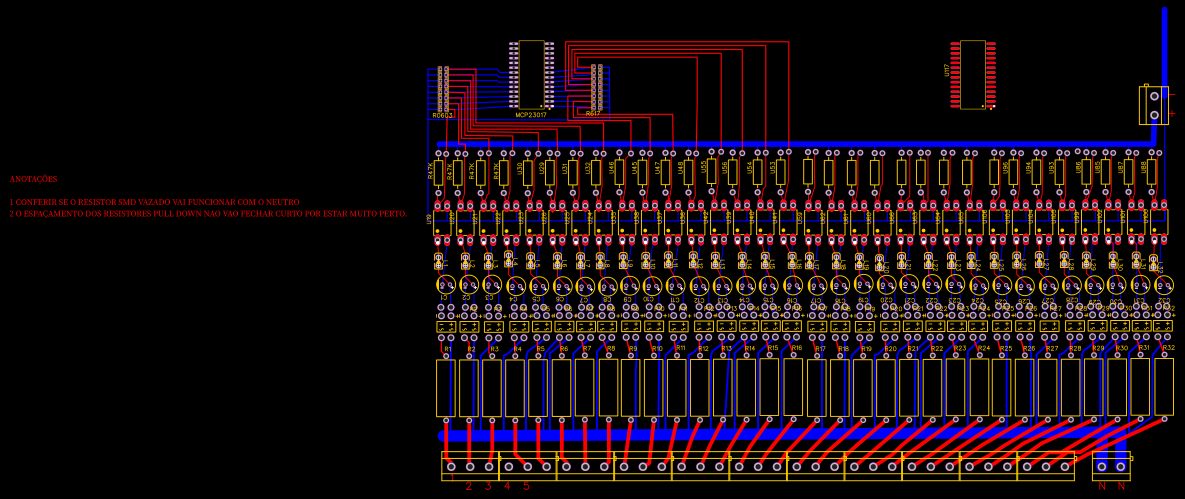This screenshot has width=1185, height=499.
Task: Select the MCP23017 chip footprint
Action: click(x=531, y=75)
